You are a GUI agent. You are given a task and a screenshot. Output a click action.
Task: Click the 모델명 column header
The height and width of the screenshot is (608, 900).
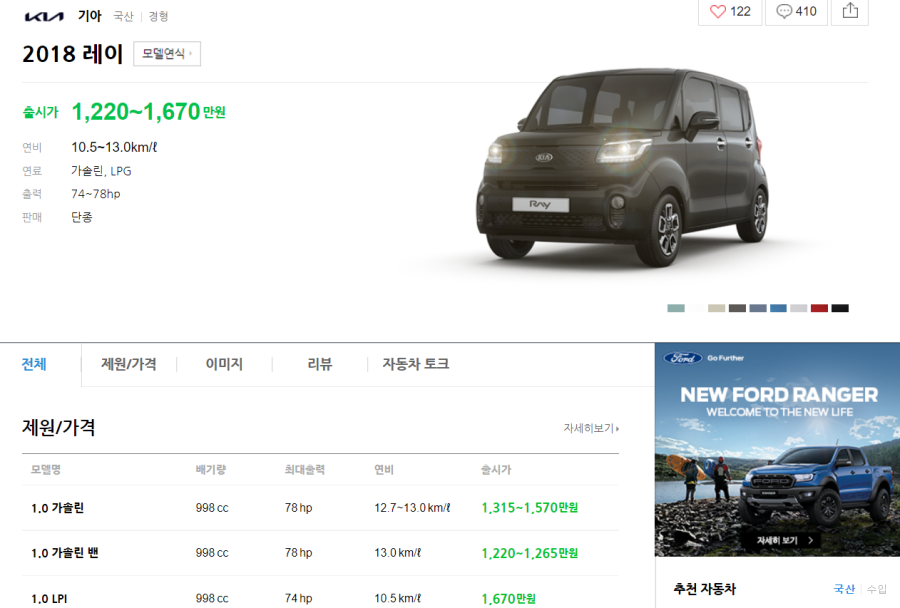[x=46, y=470]
